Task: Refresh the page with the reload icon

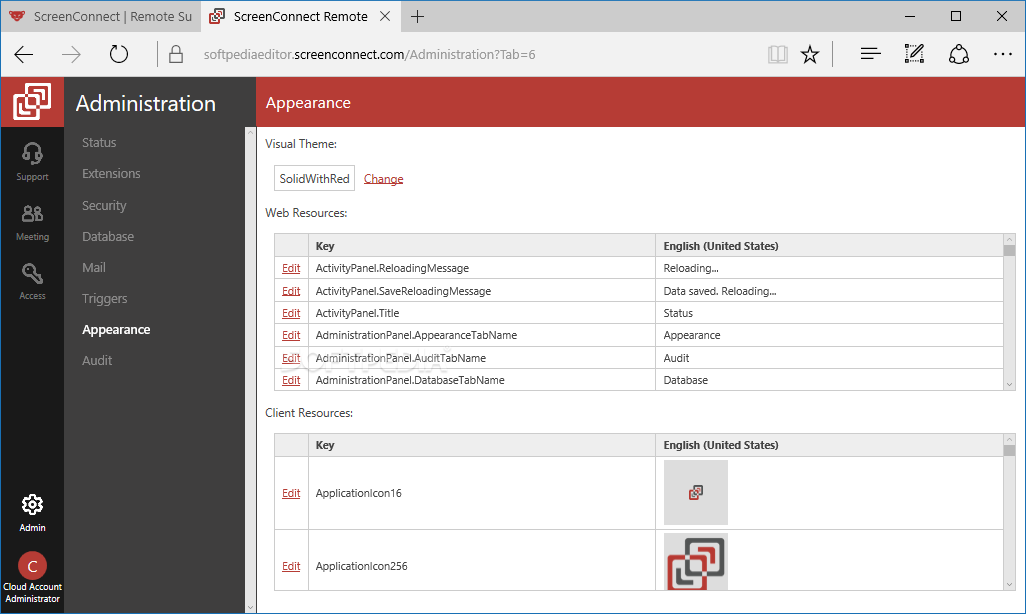Action: (x=118, y=54)
